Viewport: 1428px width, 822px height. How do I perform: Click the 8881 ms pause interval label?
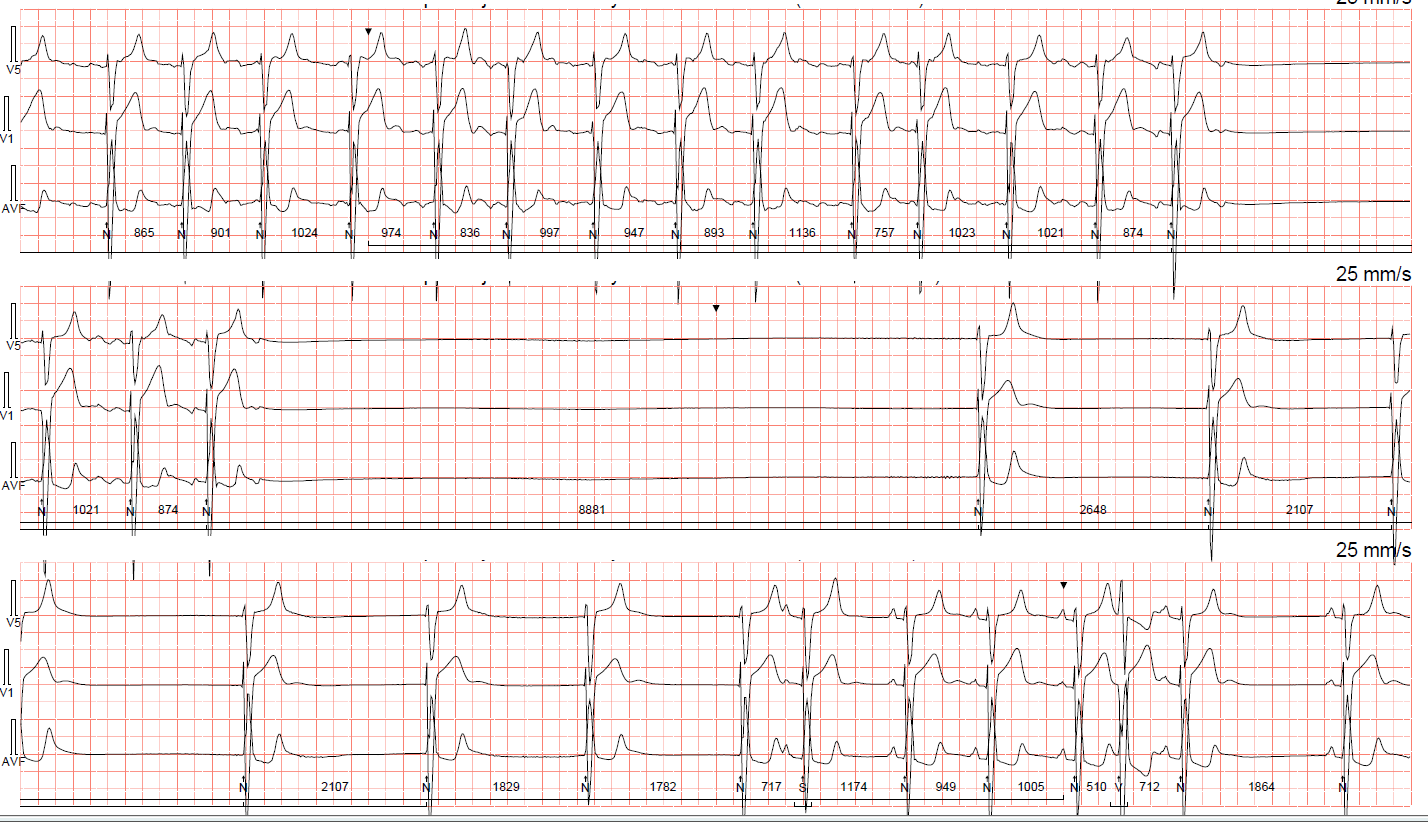592,510
